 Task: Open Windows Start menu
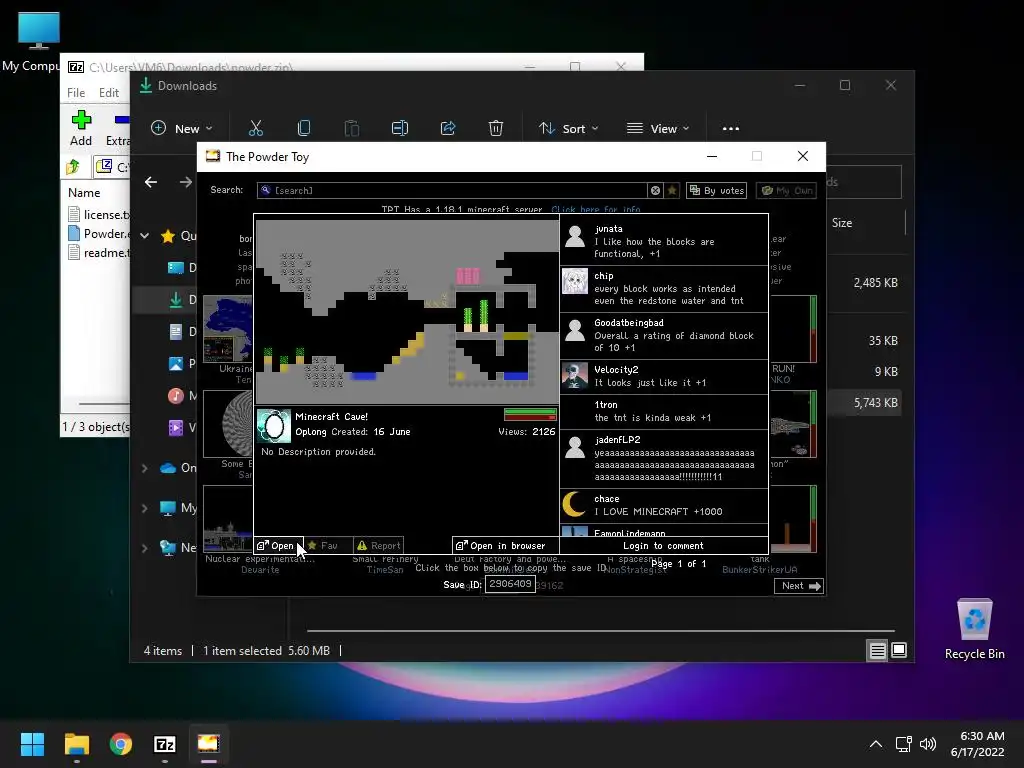click(32, 744)
